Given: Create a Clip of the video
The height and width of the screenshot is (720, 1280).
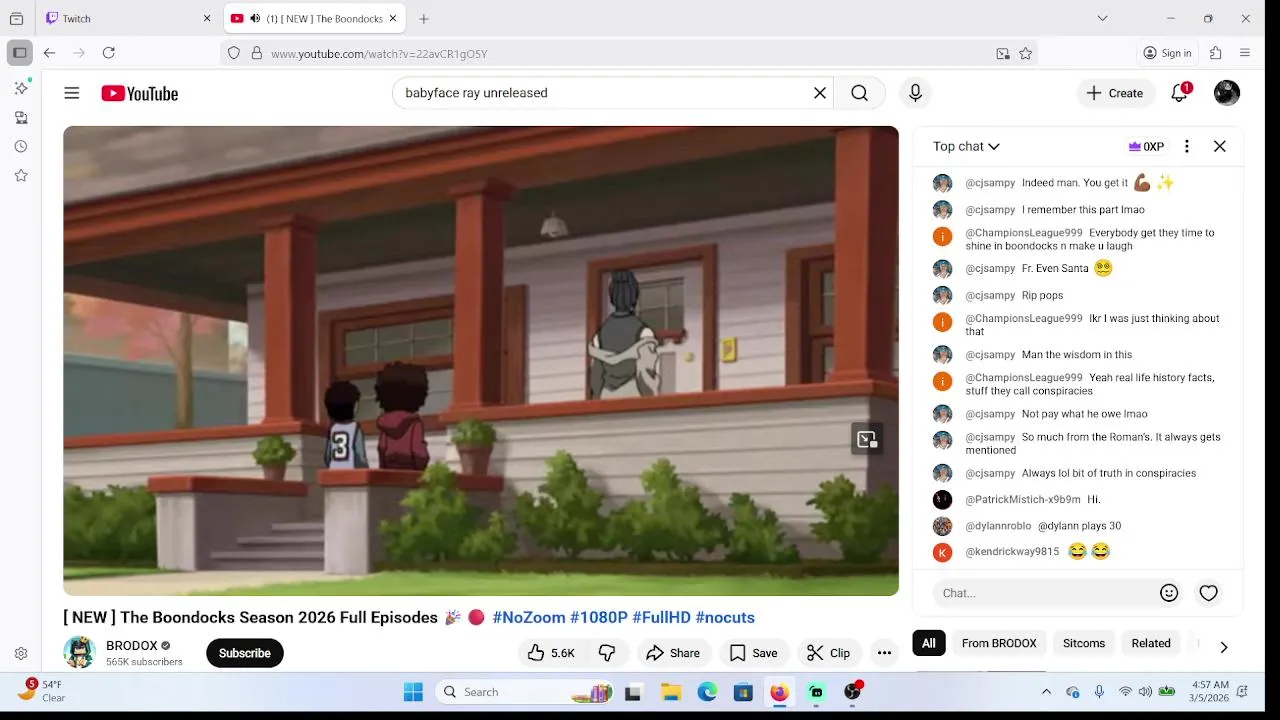Looking at the screenshot, I should 829,653.
